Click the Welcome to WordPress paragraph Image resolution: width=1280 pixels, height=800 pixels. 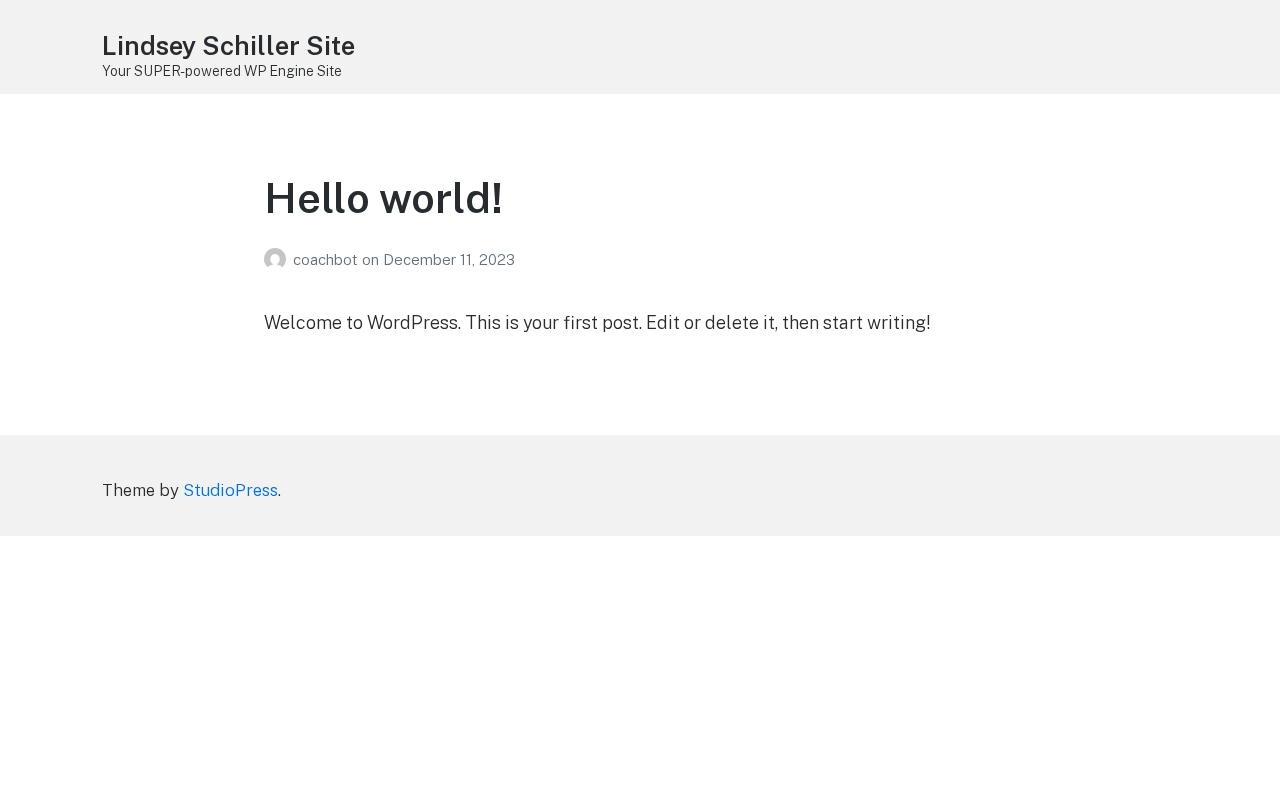(597, 323)
